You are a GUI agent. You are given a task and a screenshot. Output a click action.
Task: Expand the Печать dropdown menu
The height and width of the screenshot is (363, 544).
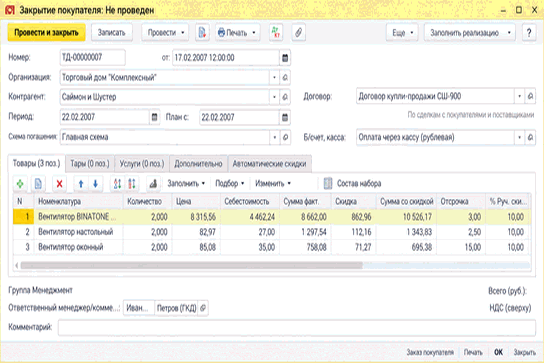[254, 33]
